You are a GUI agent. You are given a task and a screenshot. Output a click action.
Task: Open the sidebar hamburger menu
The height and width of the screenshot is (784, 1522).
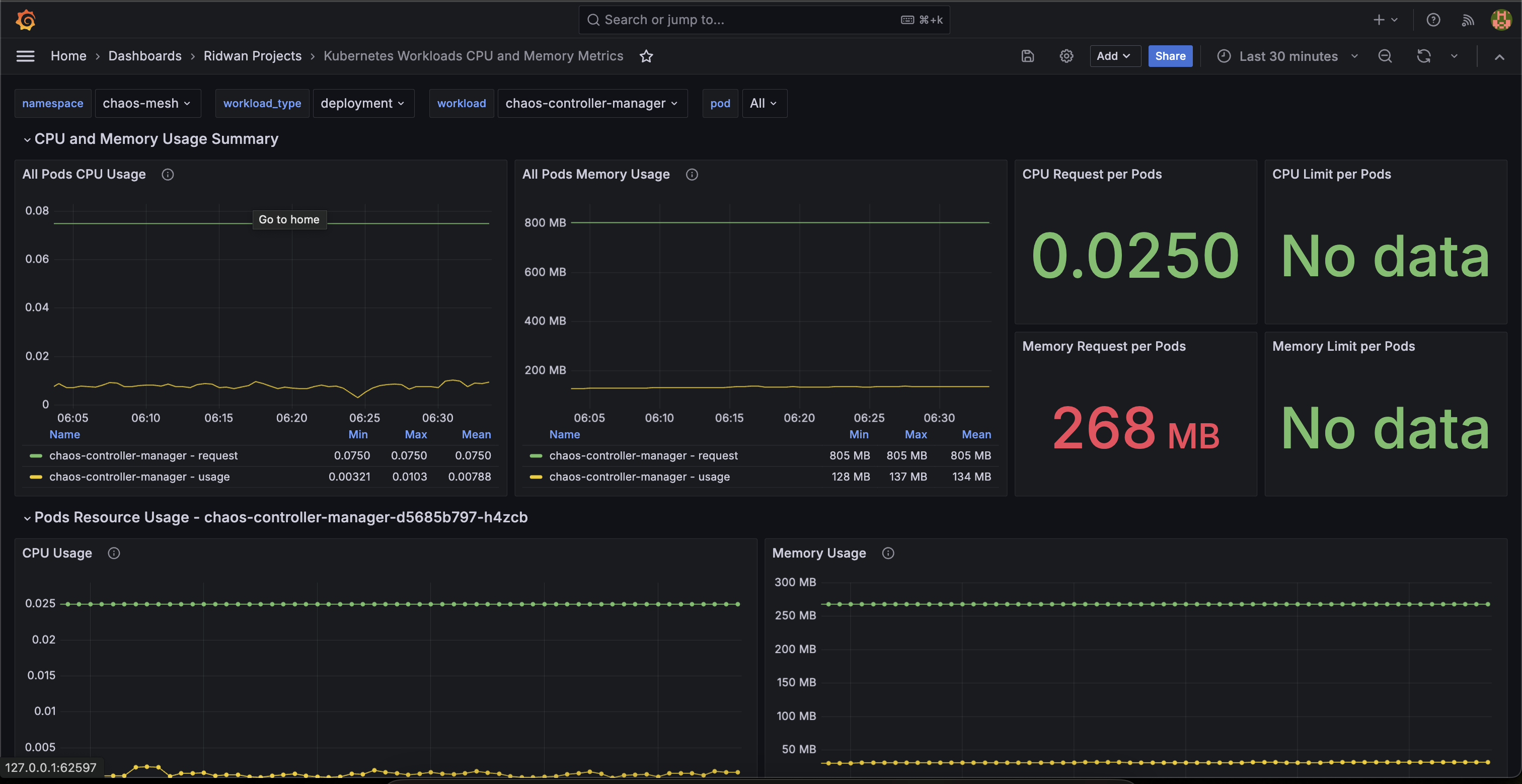click(x=25, y=56)
